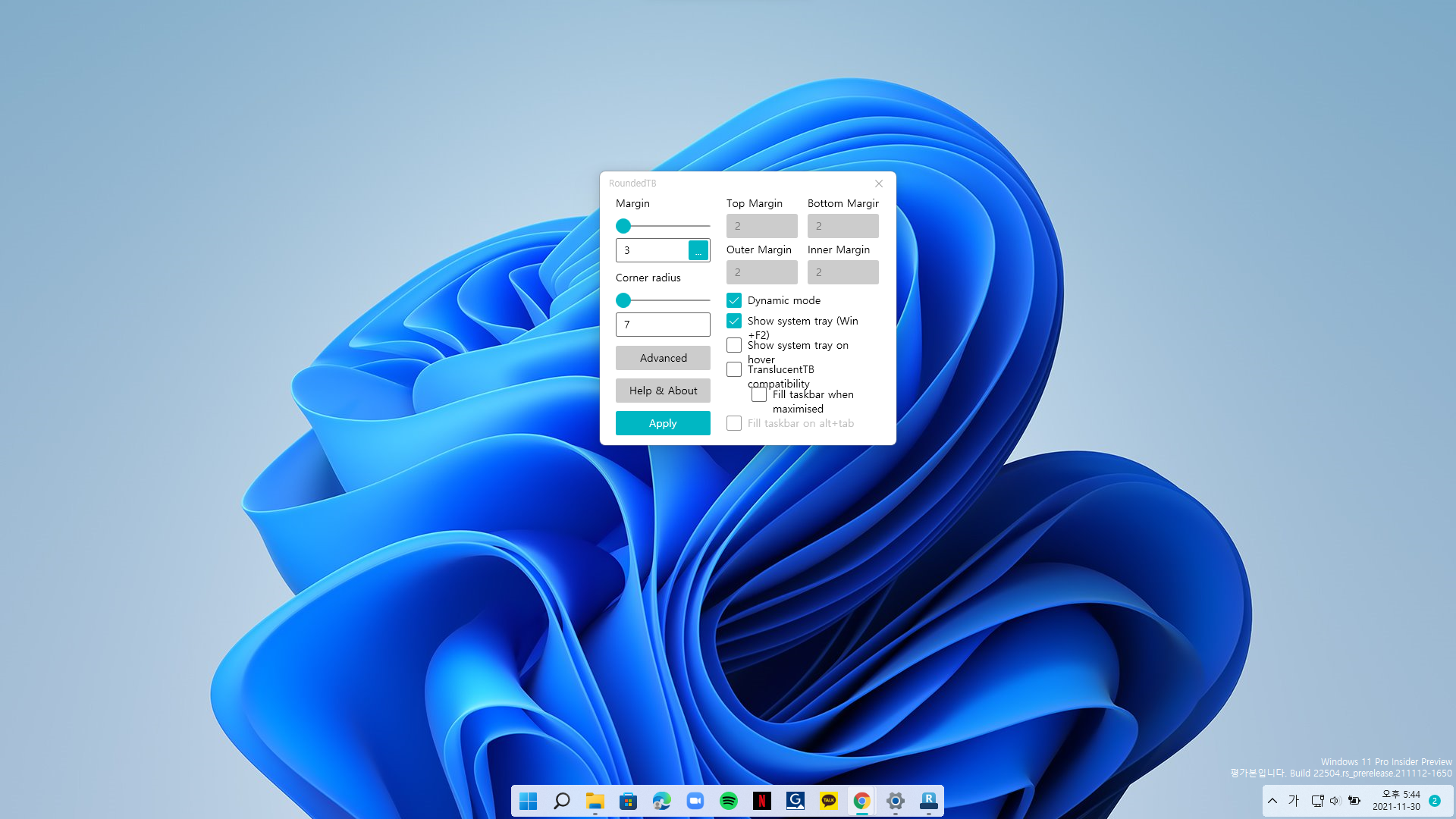Check TranslucentTB compatibility option

point(733,369)
